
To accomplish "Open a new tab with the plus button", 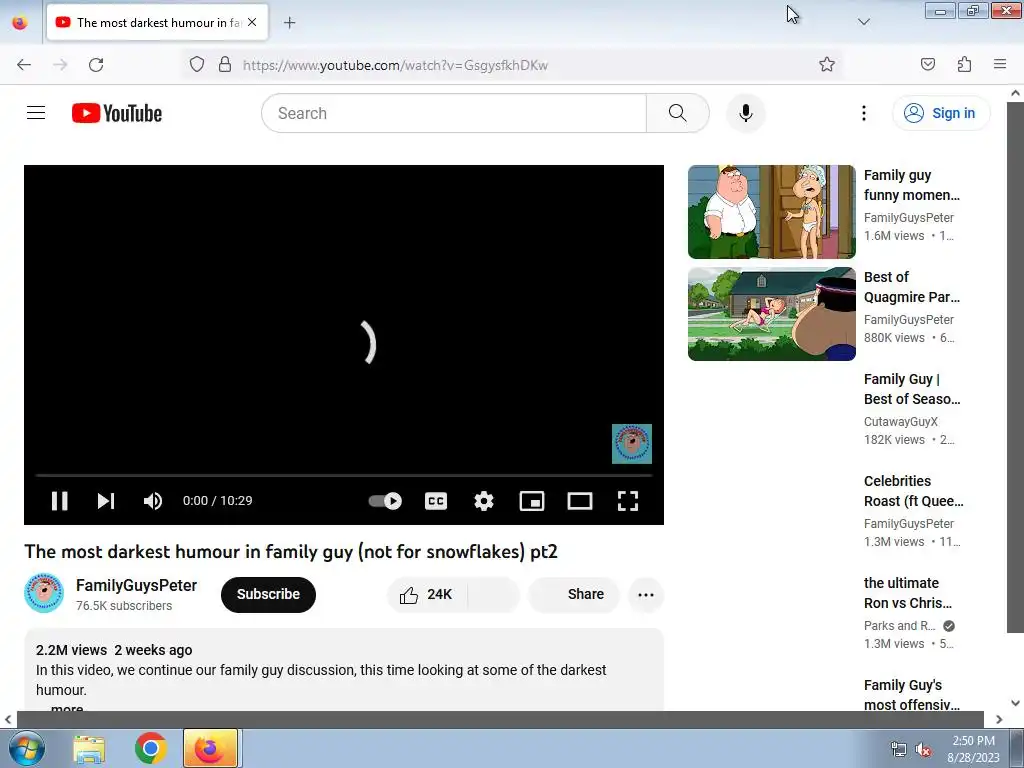I will point(289,23).
